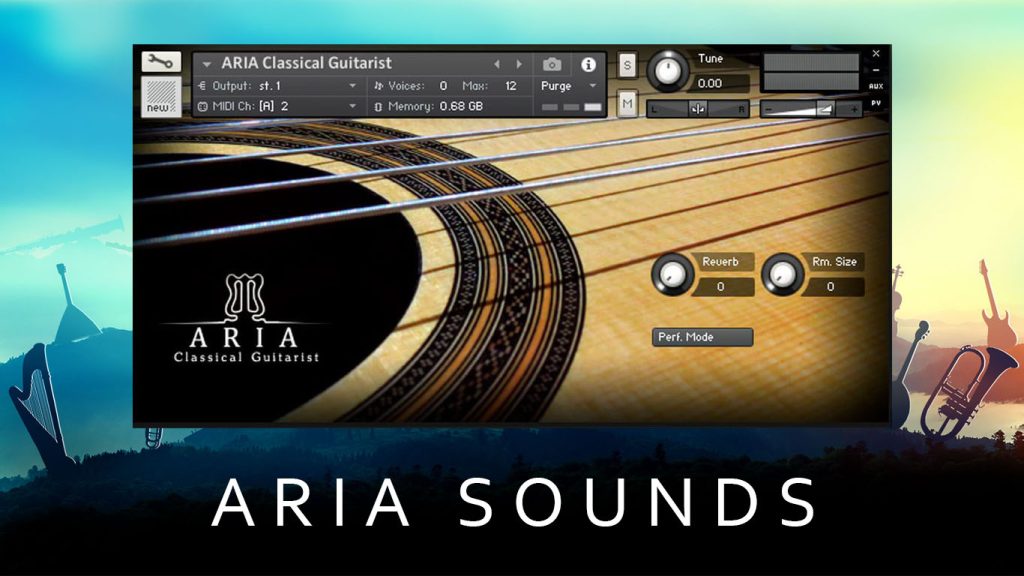Open the Purge dropdown menu

(x=568, y=86)
